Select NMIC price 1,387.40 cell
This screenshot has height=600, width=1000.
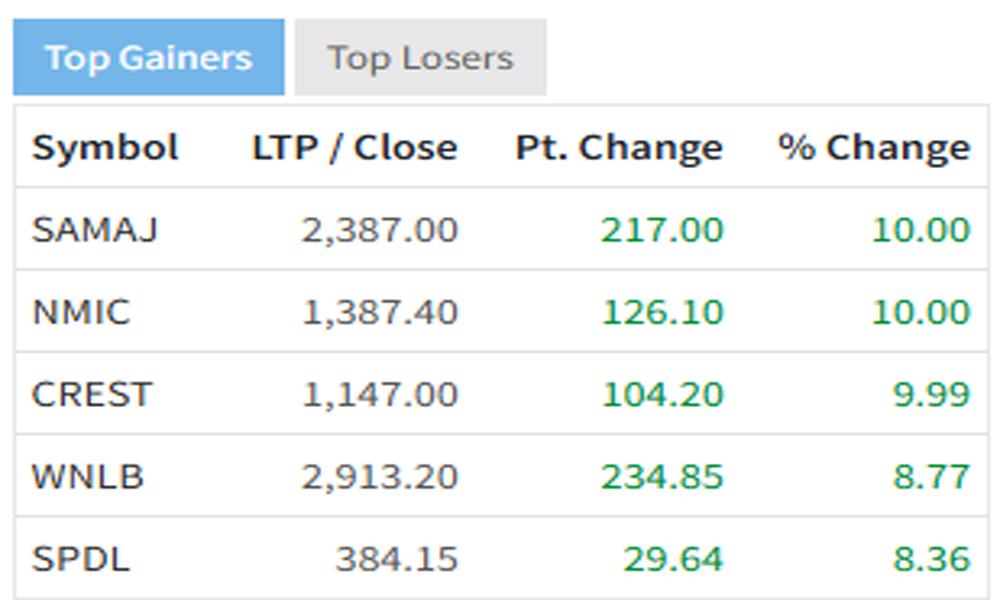coord(379,312)
